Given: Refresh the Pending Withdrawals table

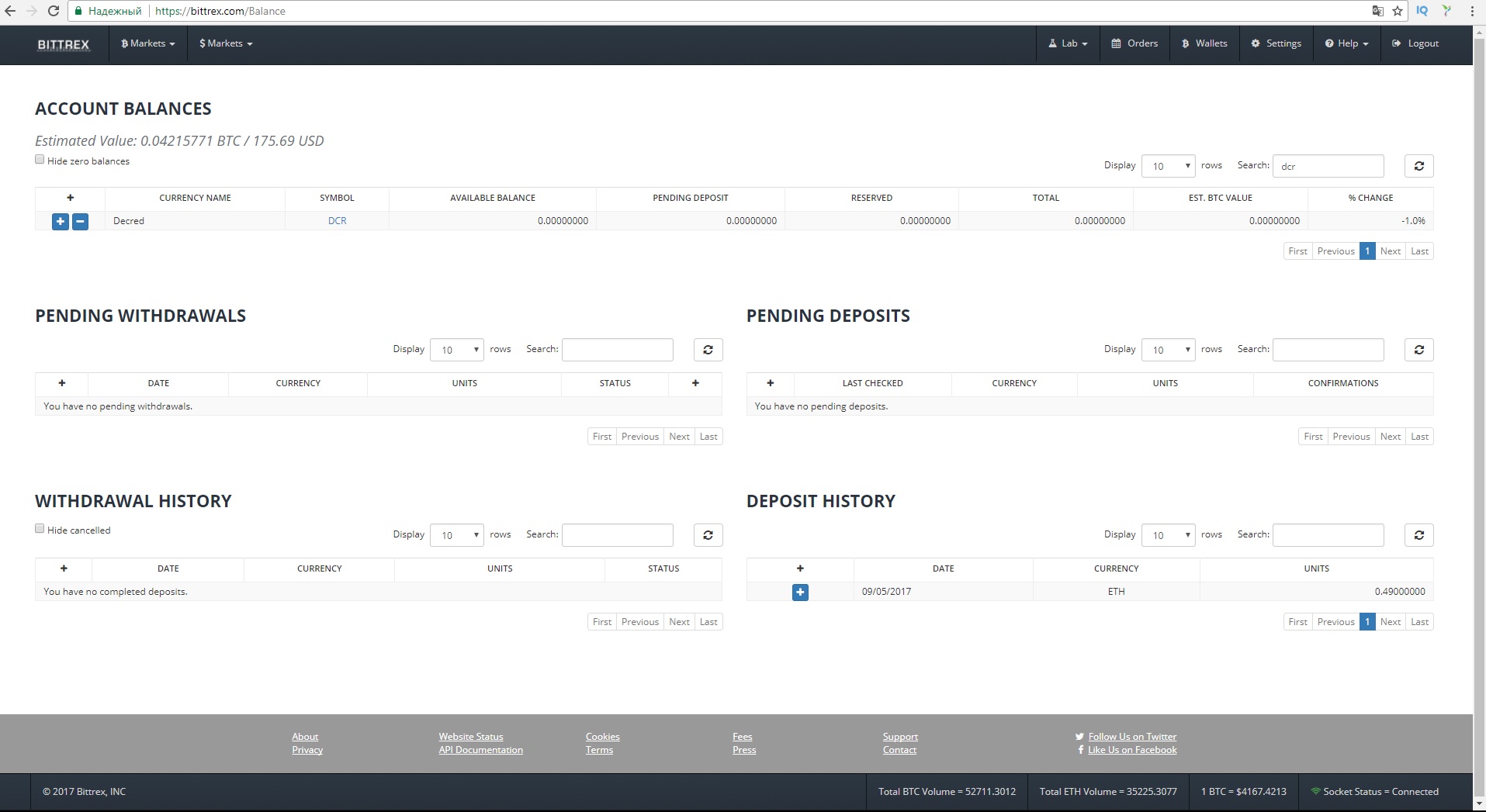Looking at the screenshot, I should (708, 350).
